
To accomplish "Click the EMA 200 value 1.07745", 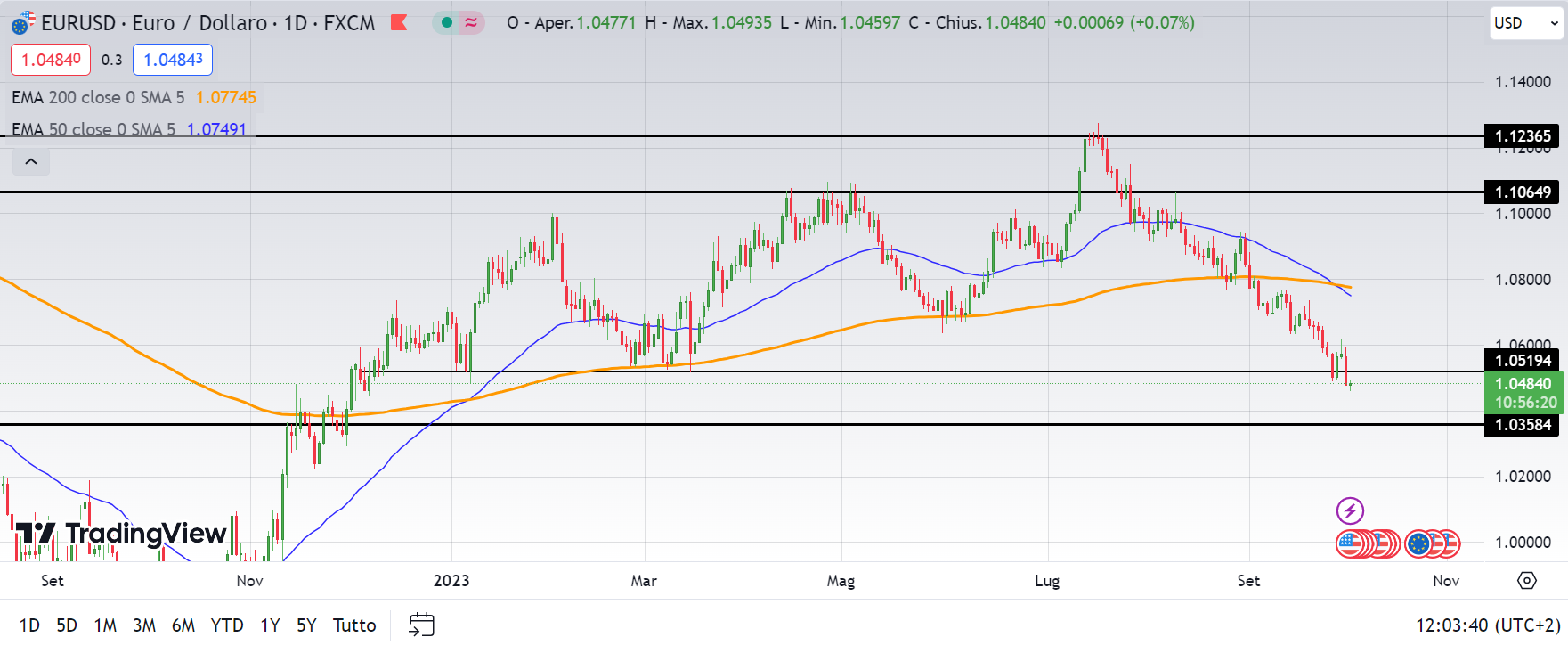I will (226, 97).
